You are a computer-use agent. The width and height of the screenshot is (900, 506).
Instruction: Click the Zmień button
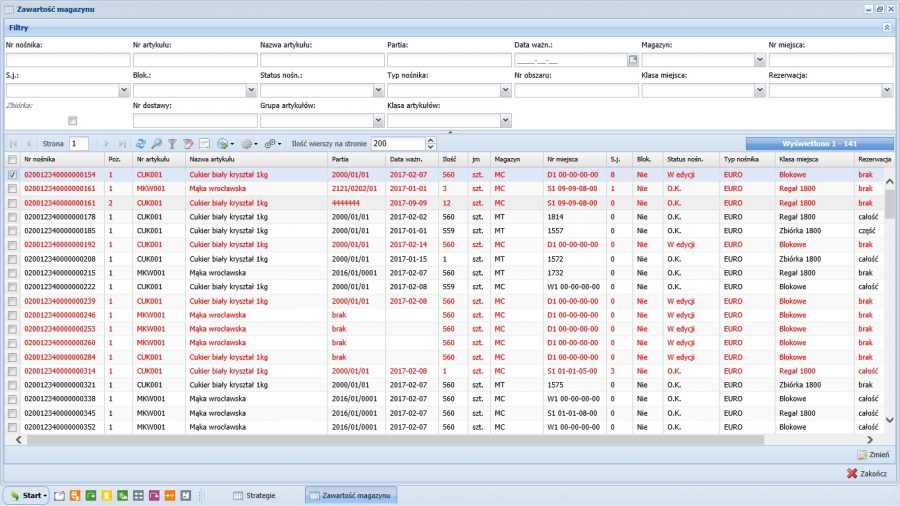click(874, 455)
